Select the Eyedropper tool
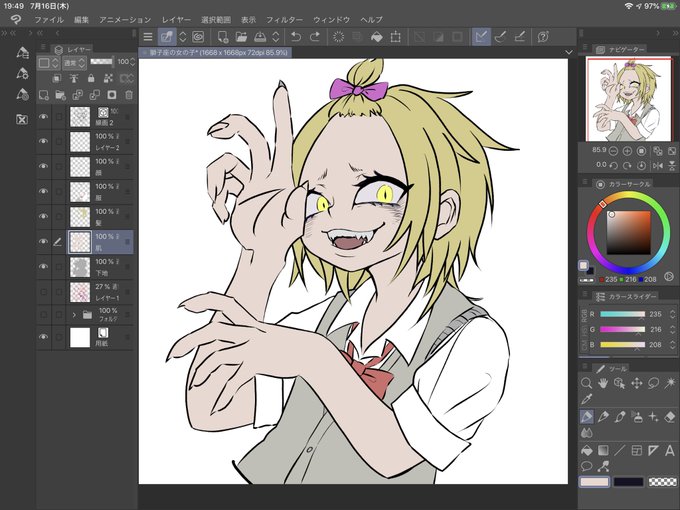680x510 pixels. [x=586, y=399]
